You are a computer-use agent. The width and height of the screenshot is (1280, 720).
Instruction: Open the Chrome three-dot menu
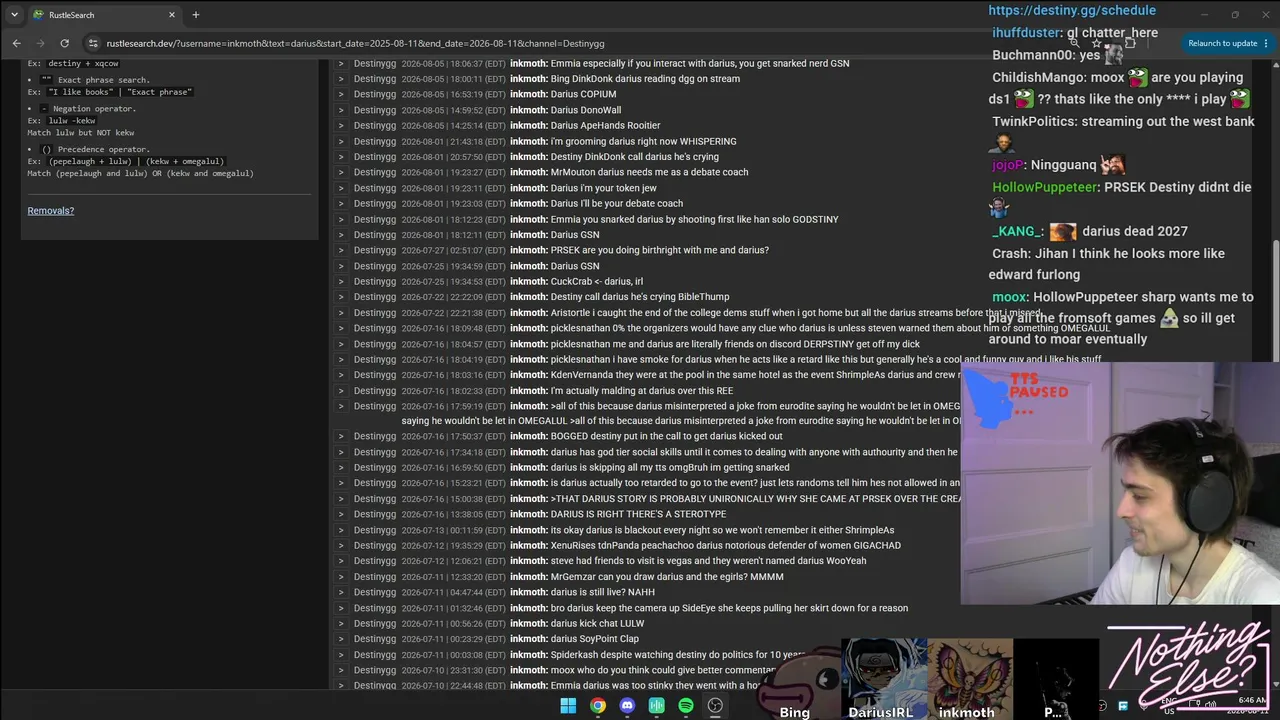pyautogui.click(x=1268, y=43)
